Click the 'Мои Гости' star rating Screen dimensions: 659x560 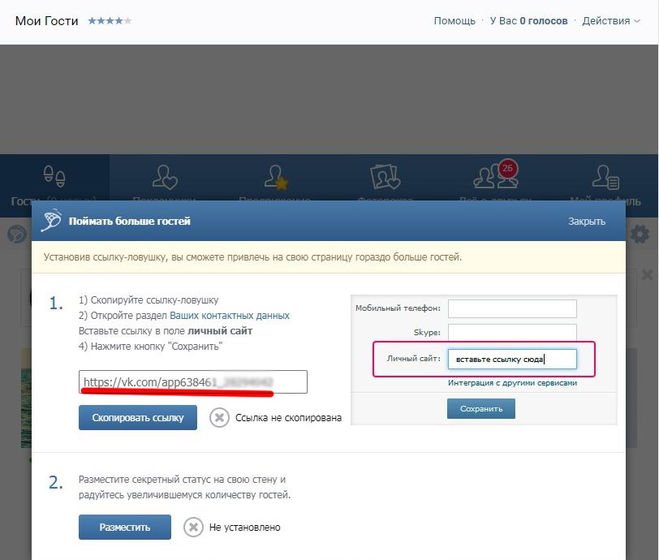(x=109, y=20)
